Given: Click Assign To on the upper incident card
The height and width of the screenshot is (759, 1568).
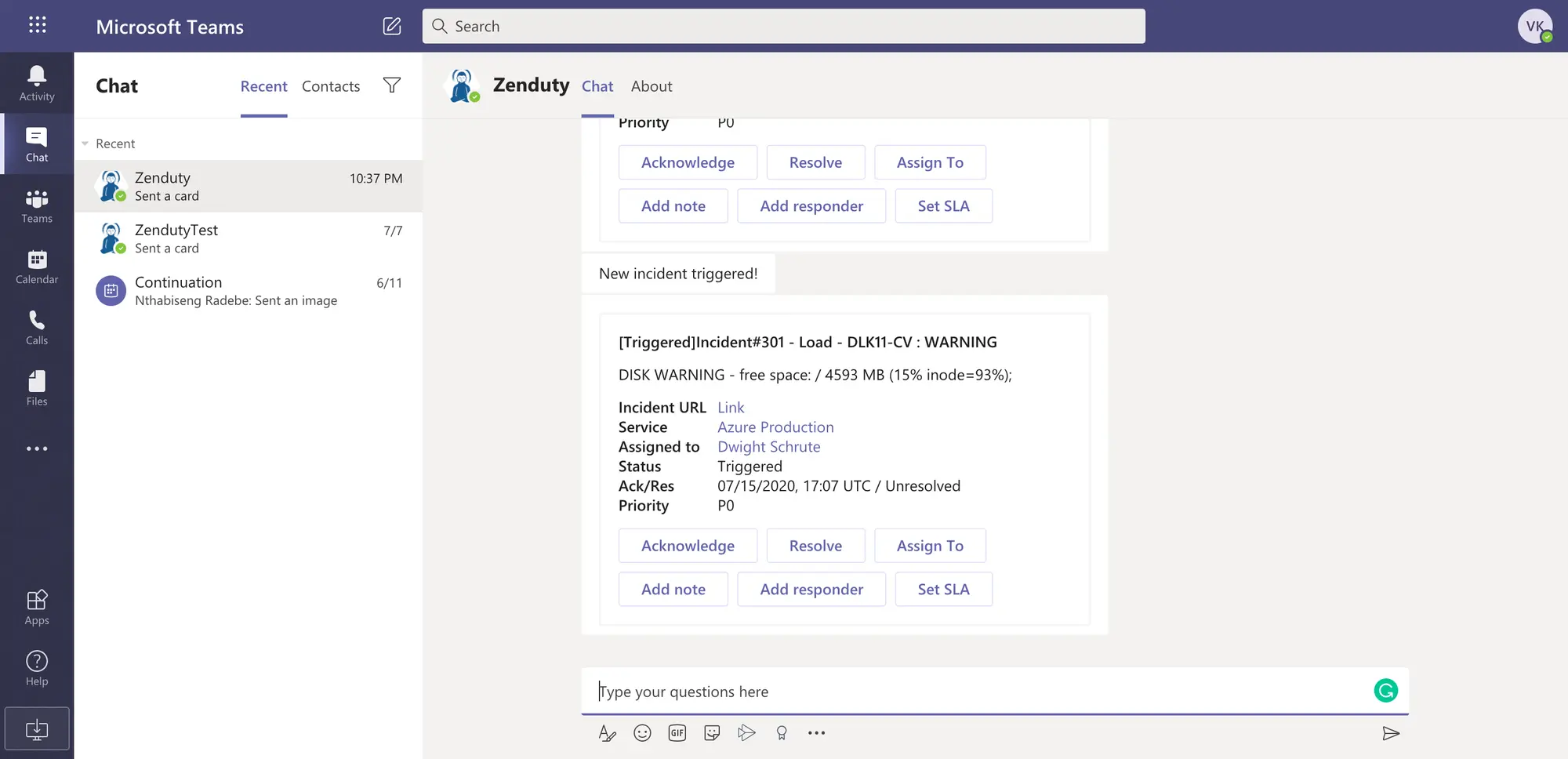Looking at the screenshot, I should click(x=930, y=162).
